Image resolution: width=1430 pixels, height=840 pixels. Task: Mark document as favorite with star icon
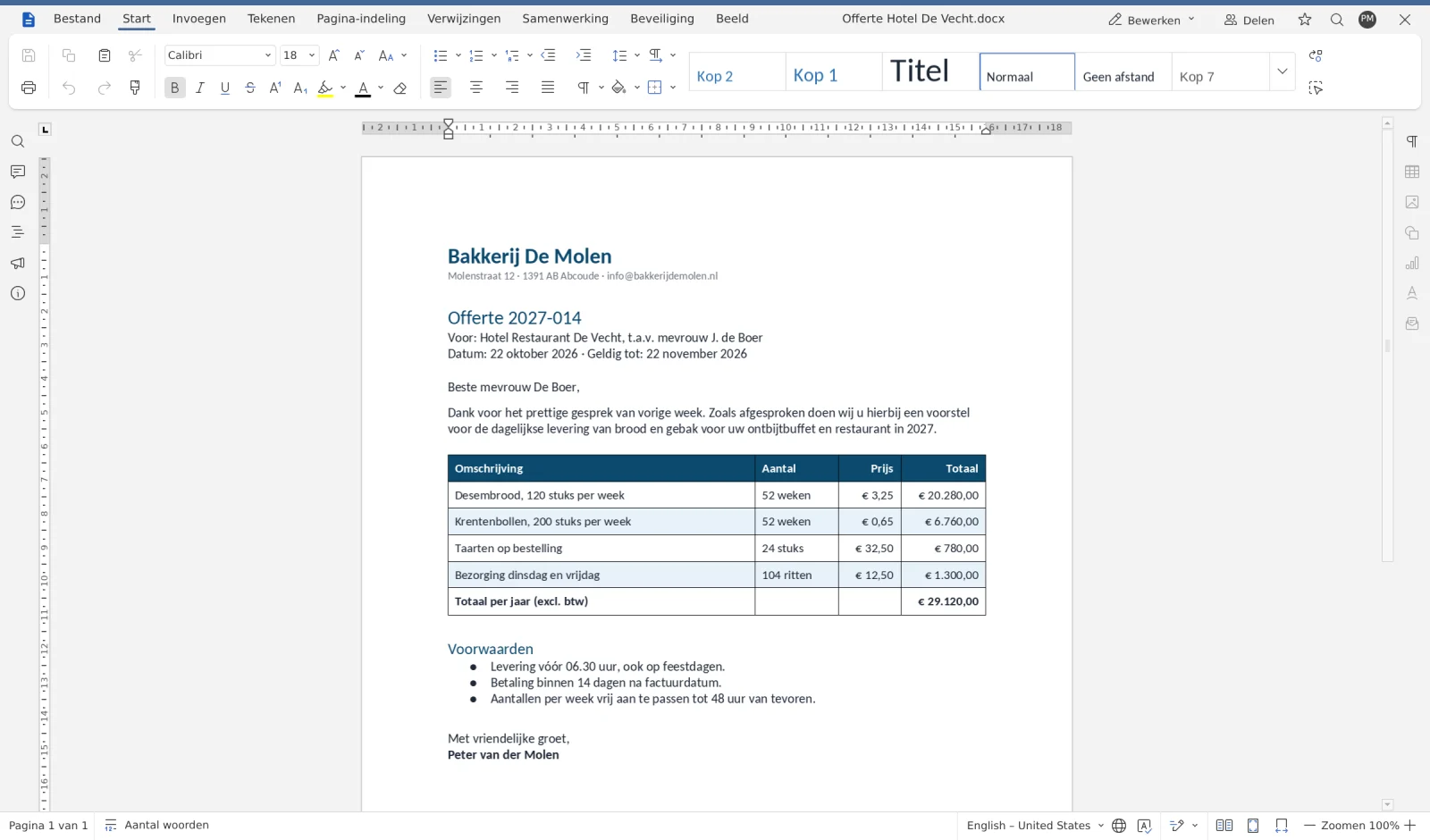click(1305, 20)
